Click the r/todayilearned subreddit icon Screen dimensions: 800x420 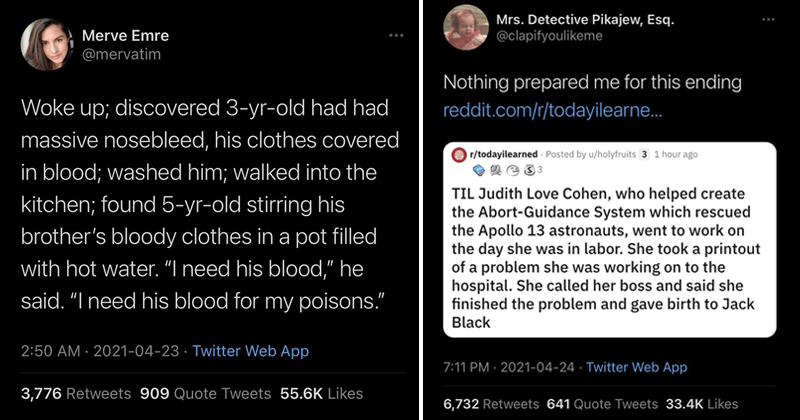click(x=460, y=155)
